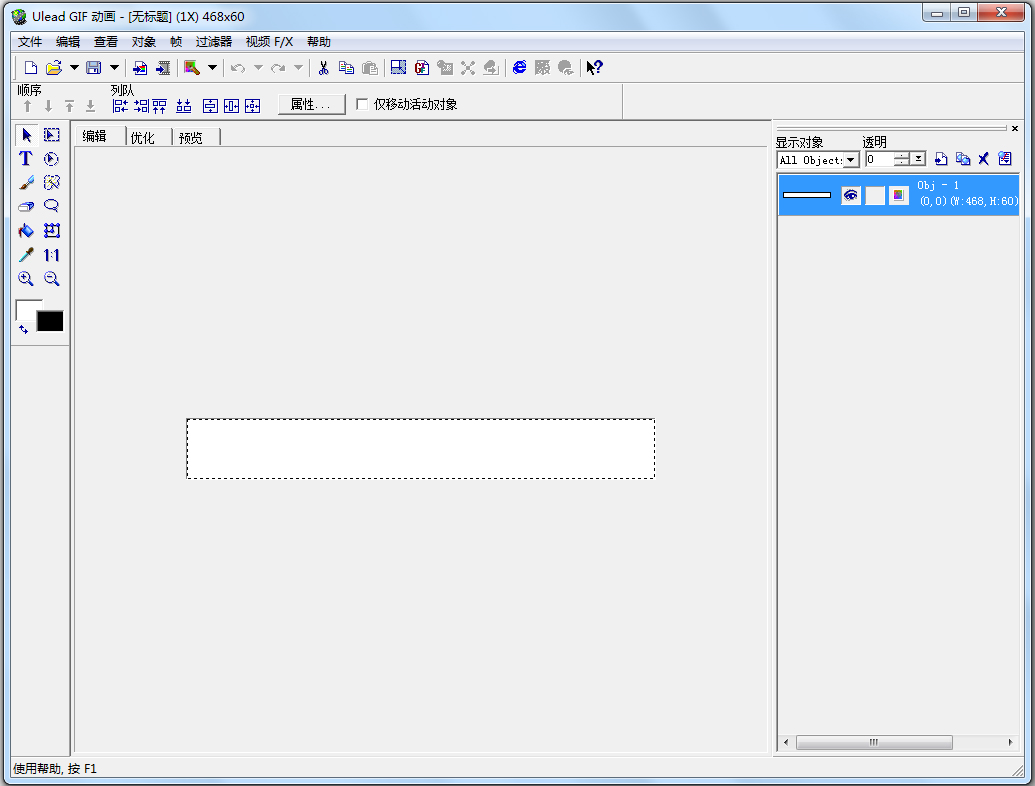
Task: Select the Eyedropper color picker tool
Action: tap(26, 255)
